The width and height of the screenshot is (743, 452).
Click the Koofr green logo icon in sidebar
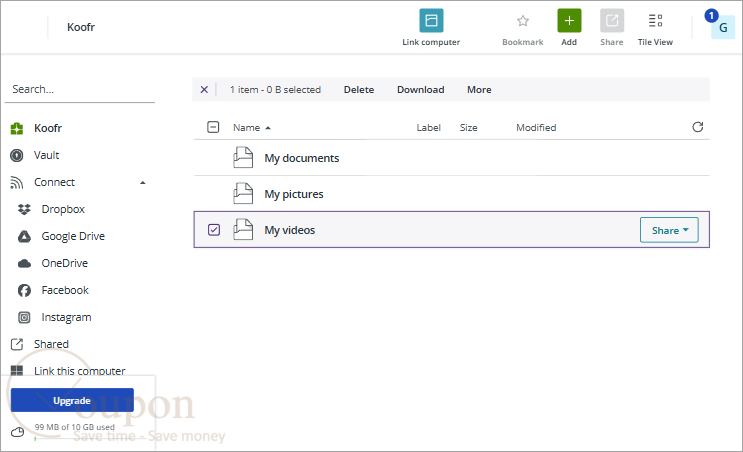tap(17, 128)
